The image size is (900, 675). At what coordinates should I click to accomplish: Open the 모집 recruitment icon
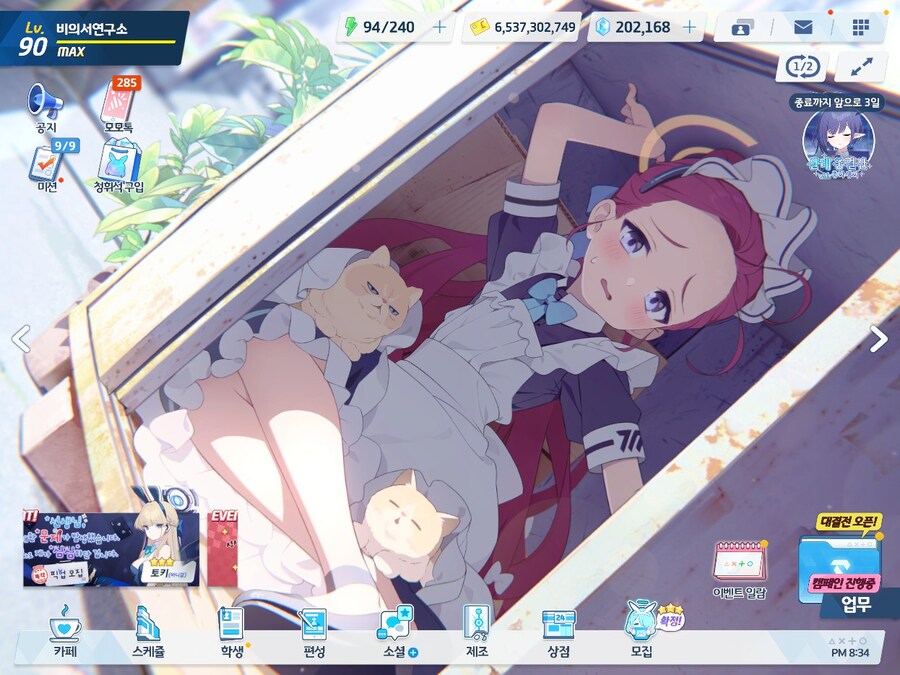(x=642, y=629)
